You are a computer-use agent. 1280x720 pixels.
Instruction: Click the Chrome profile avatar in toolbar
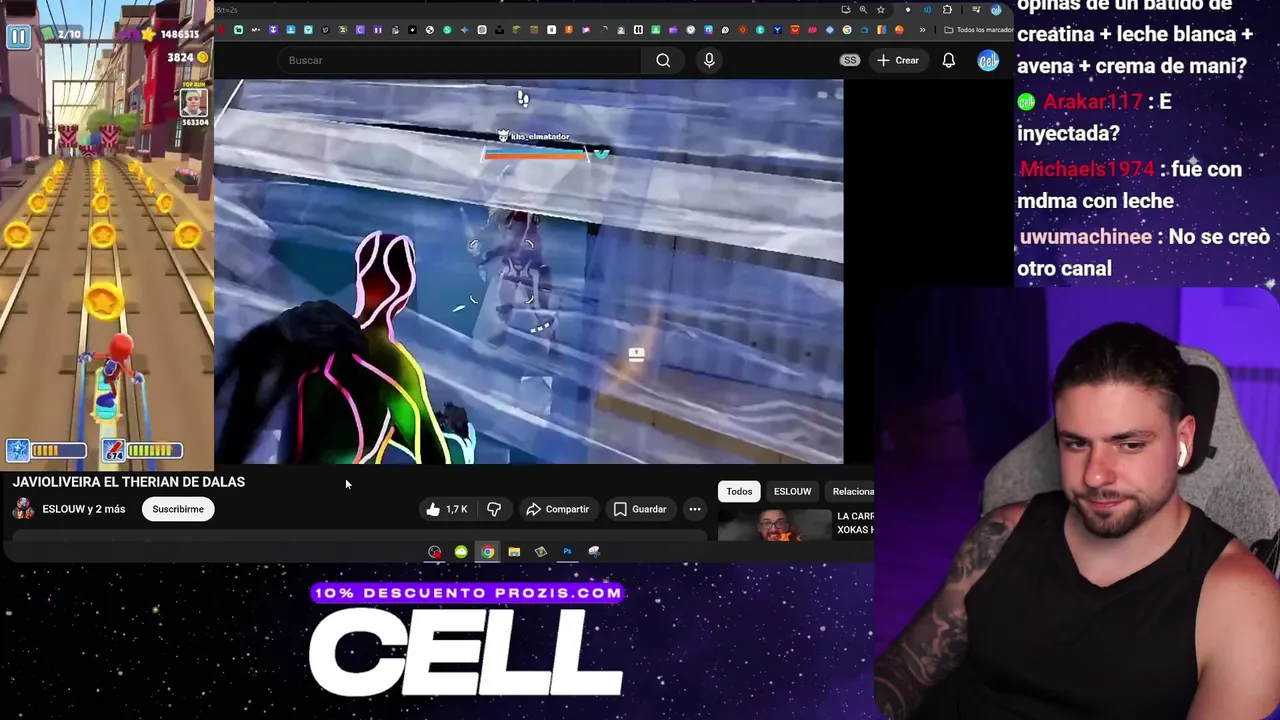996,10
